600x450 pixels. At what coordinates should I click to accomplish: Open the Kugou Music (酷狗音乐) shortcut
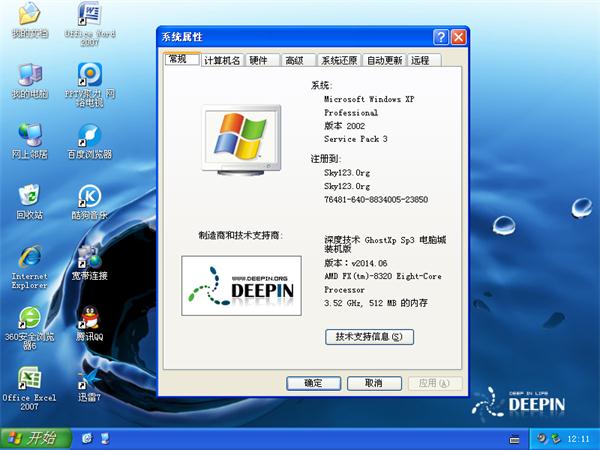(x=89, y=195)
